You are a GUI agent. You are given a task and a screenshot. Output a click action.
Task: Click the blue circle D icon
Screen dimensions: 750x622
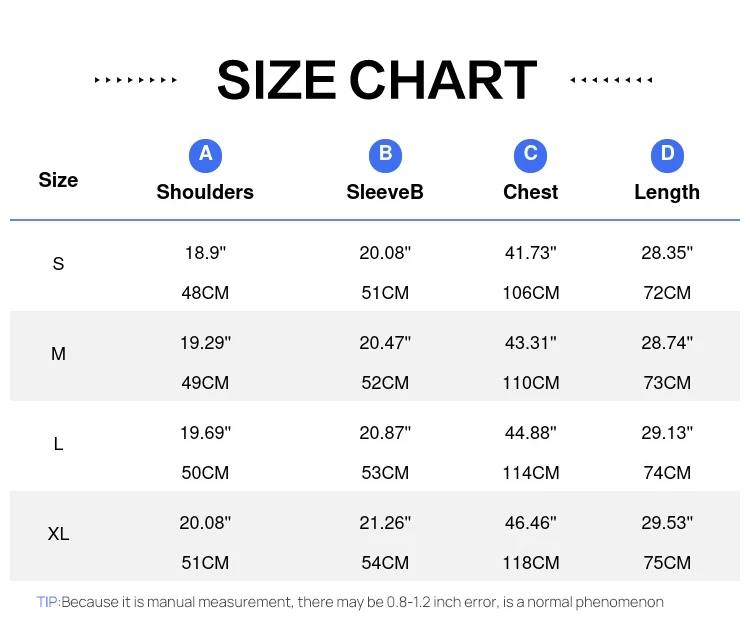click(x=667, y=154)
